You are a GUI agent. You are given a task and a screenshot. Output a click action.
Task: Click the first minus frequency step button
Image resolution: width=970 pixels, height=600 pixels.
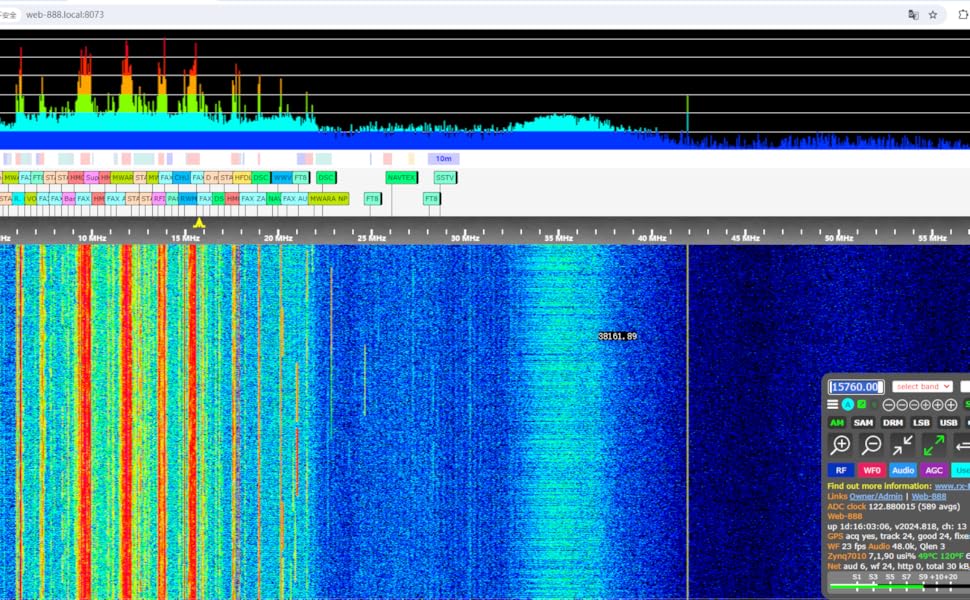889,405
